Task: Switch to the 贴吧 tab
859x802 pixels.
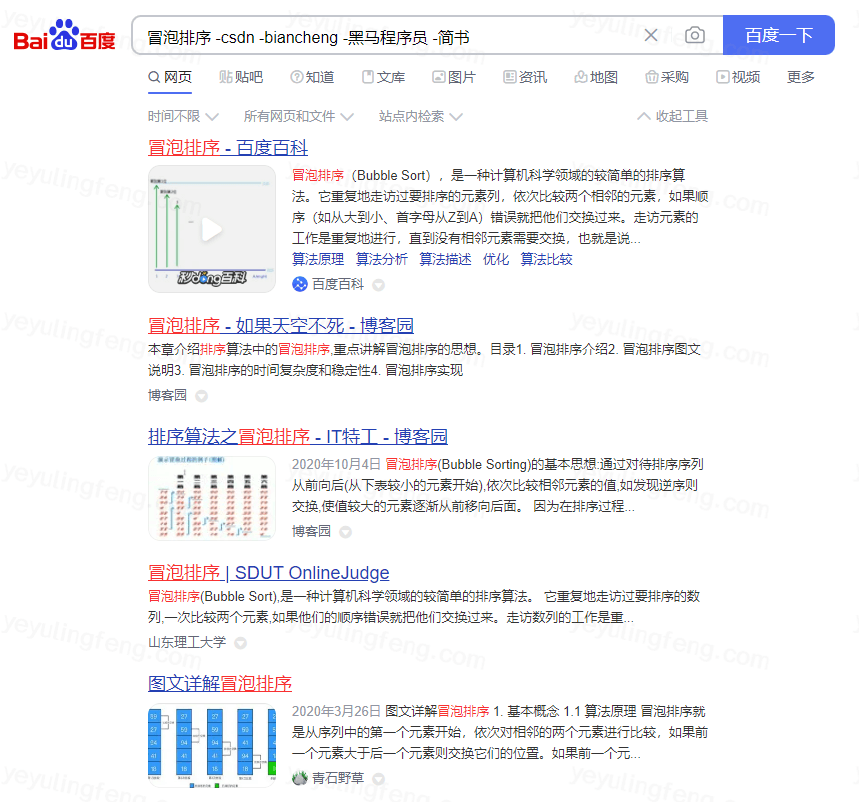Action: 241,77
